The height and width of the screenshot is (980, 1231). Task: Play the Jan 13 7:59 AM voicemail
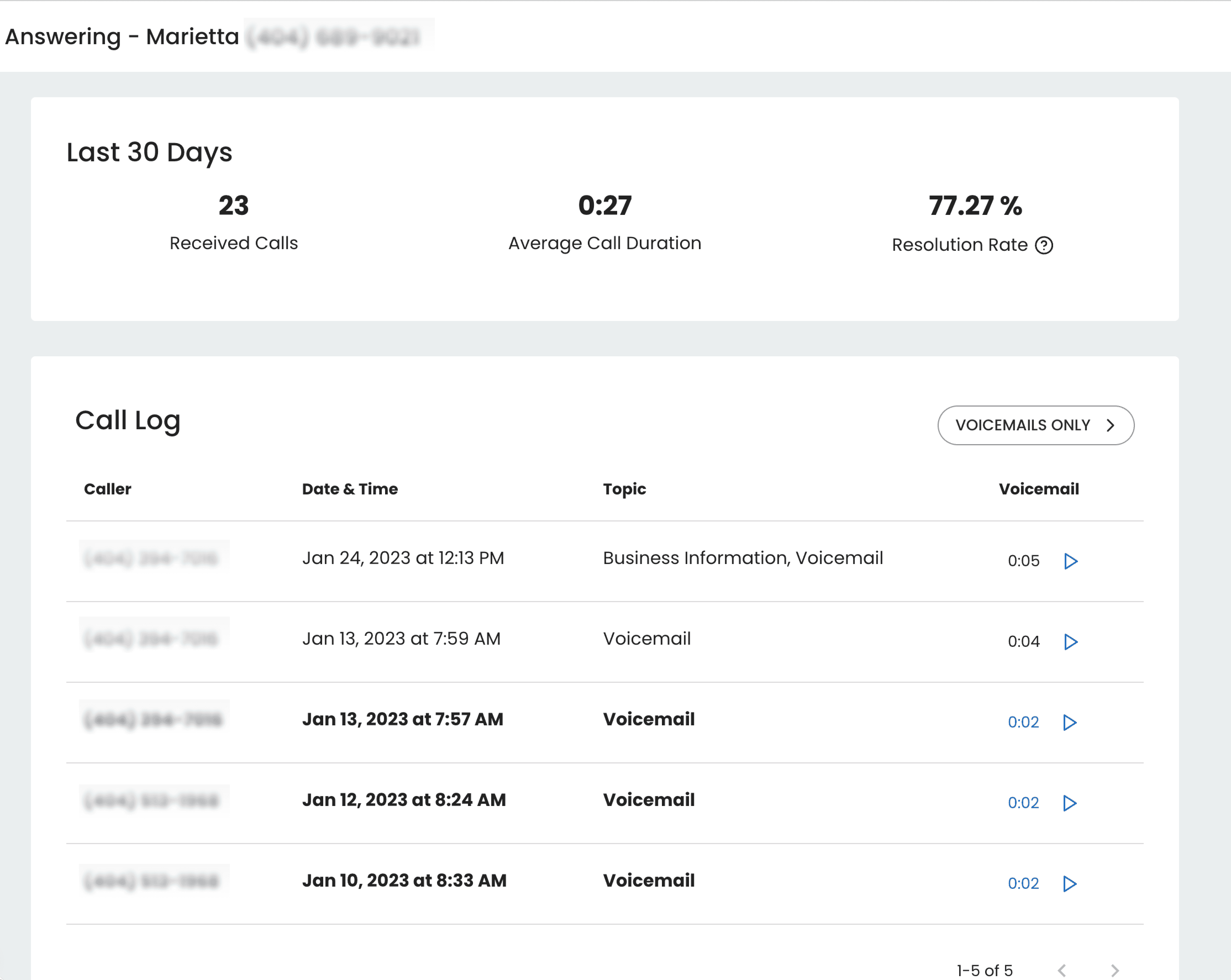coord(1070,642)
